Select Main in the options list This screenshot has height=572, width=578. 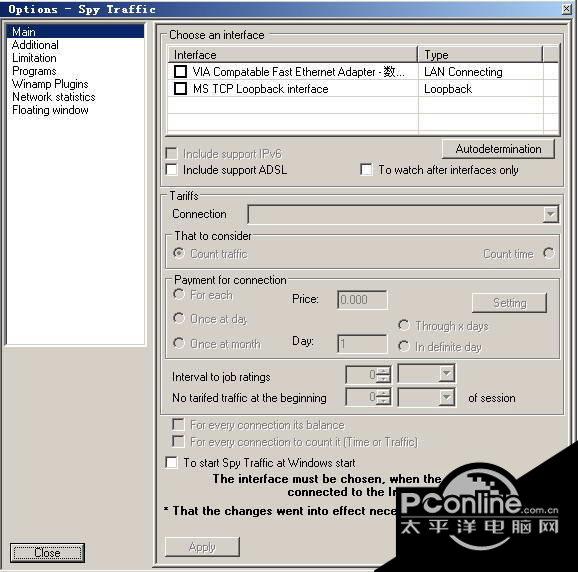75,31
